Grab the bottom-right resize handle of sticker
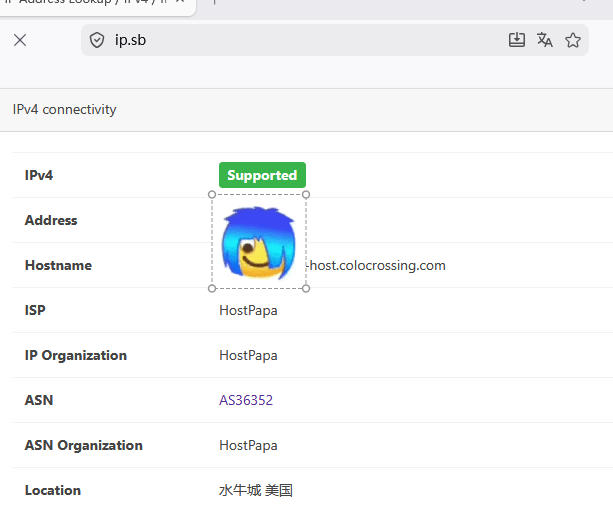 (x=306, y=288)
